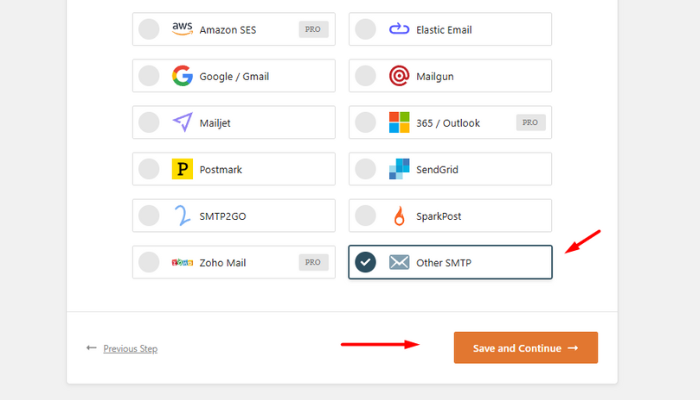Select the SparkPost radio button
700x400 pixels.
tap(366, 216)
